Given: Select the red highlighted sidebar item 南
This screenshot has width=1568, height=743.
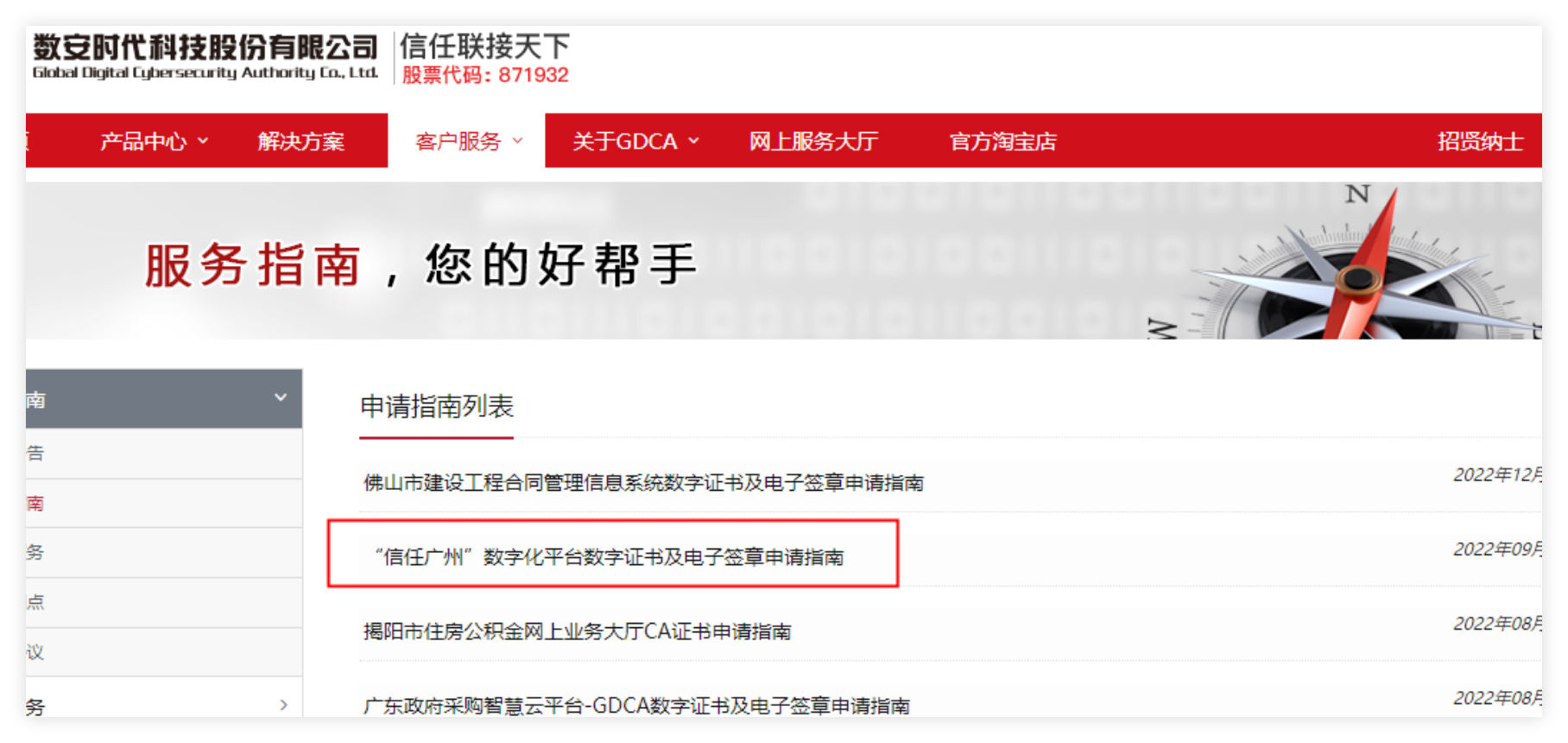Looking at the screenshot, I should click(x=164, y=503).
